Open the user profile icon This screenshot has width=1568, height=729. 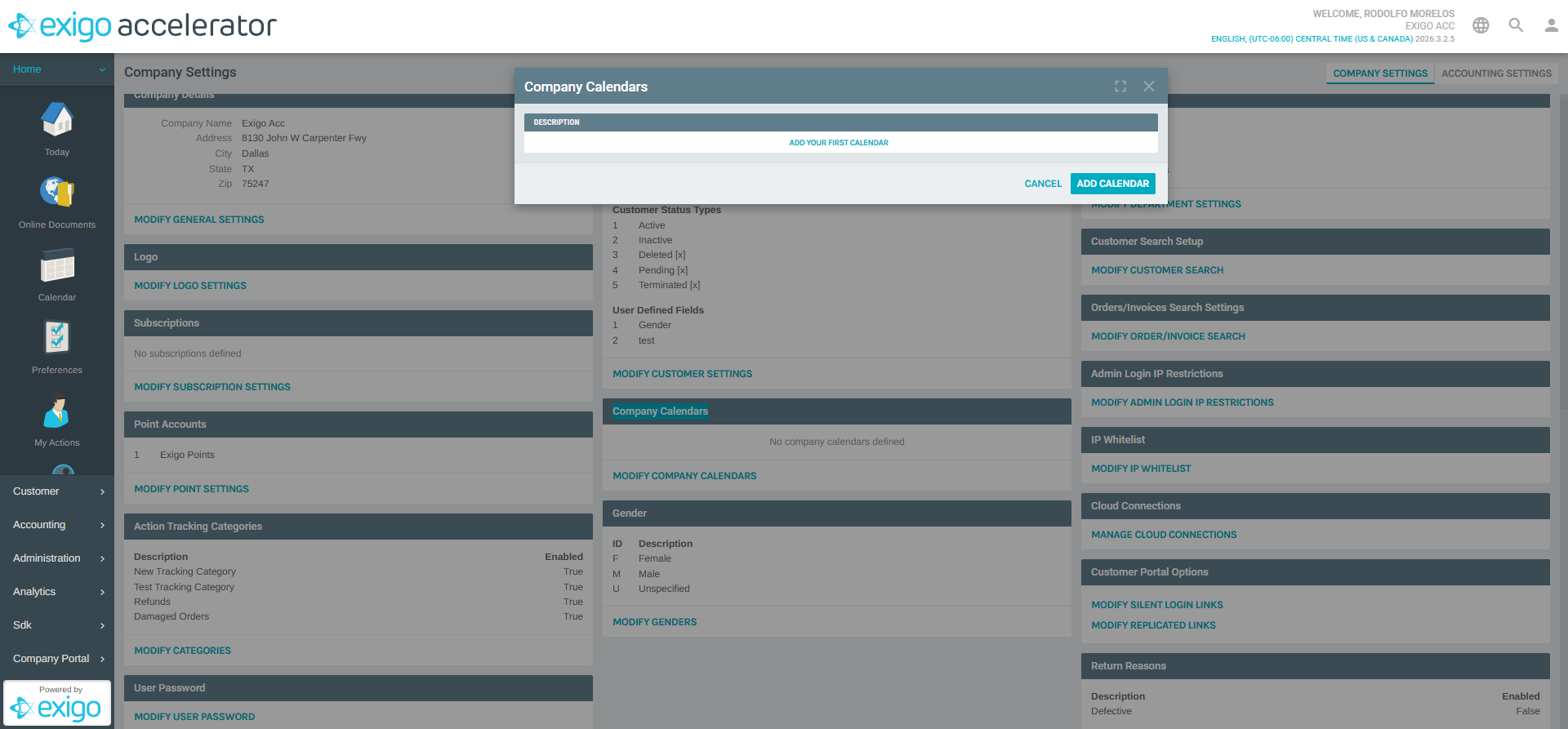pos(1551,25)
